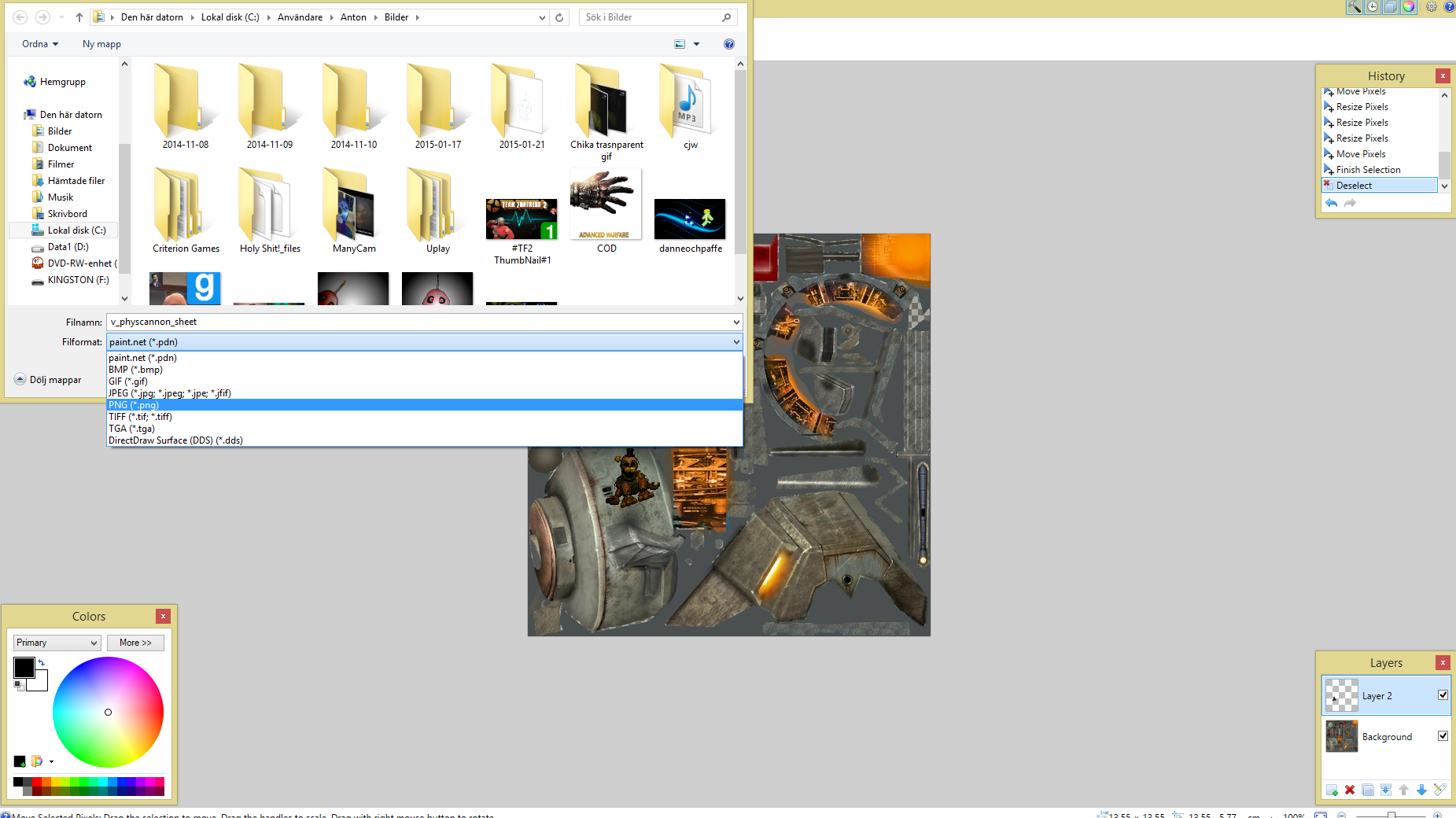
Task: Go up one folder level in dialog
Action: coord(79,17)
